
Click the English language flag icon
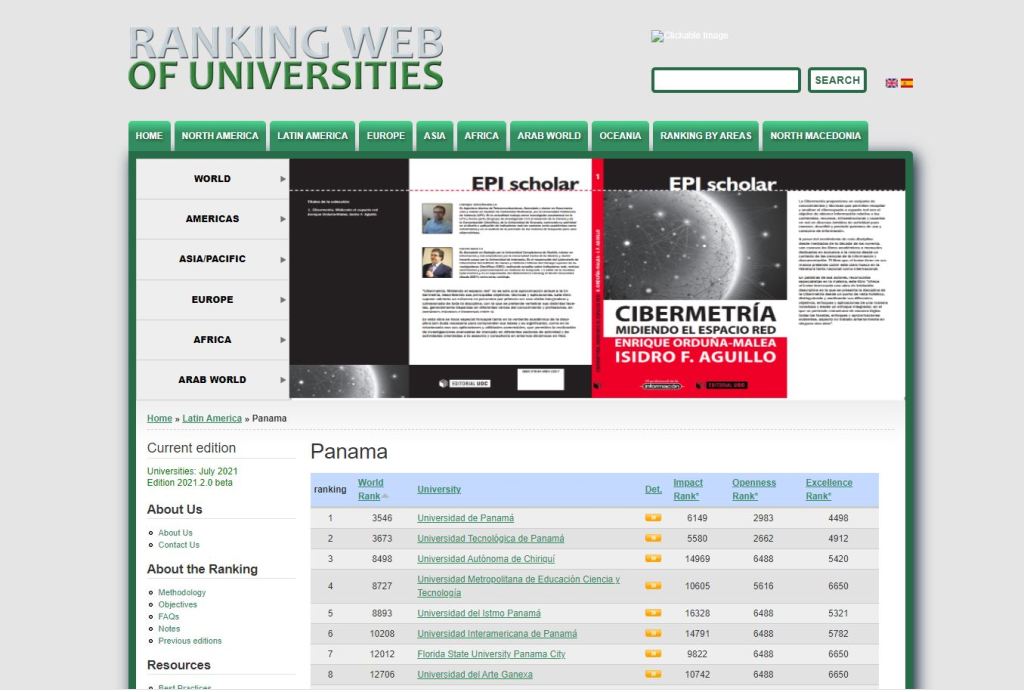click(x=891, y=83)
